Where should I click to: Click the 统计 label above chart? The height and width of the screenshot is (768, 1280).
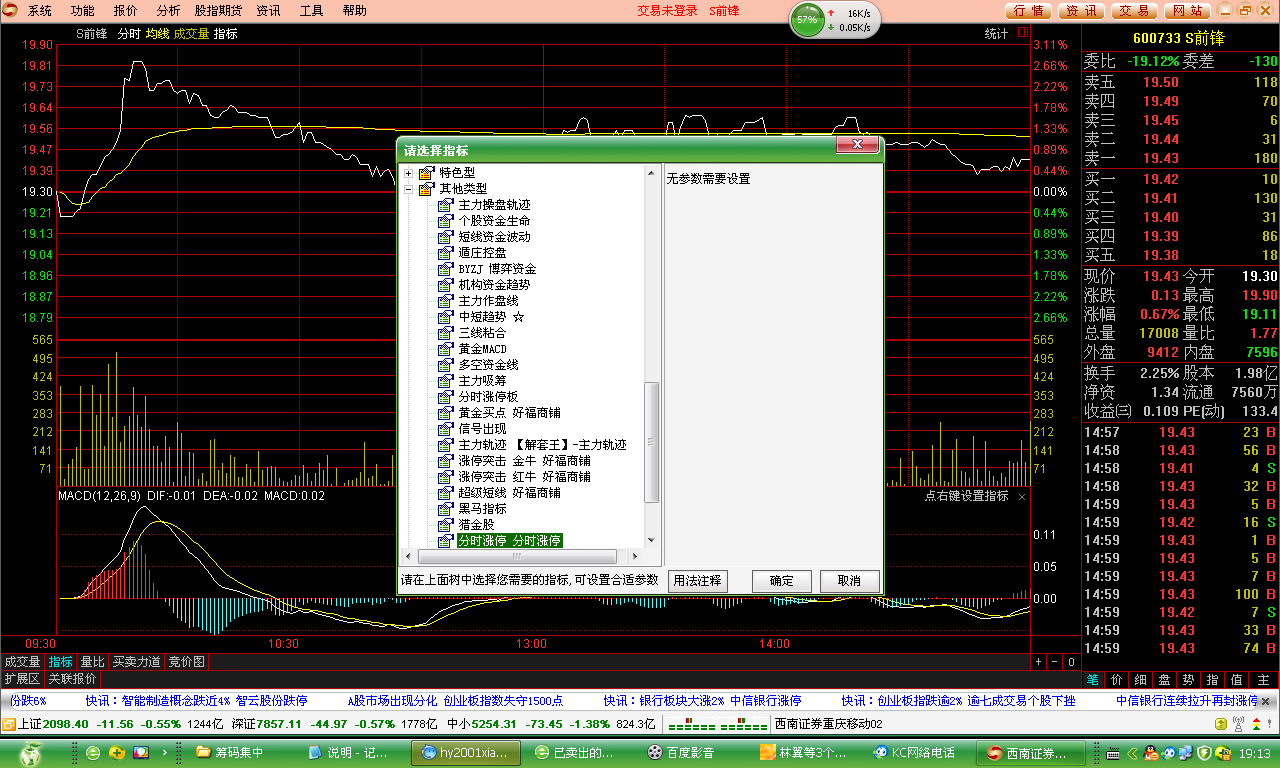[997, 33]
